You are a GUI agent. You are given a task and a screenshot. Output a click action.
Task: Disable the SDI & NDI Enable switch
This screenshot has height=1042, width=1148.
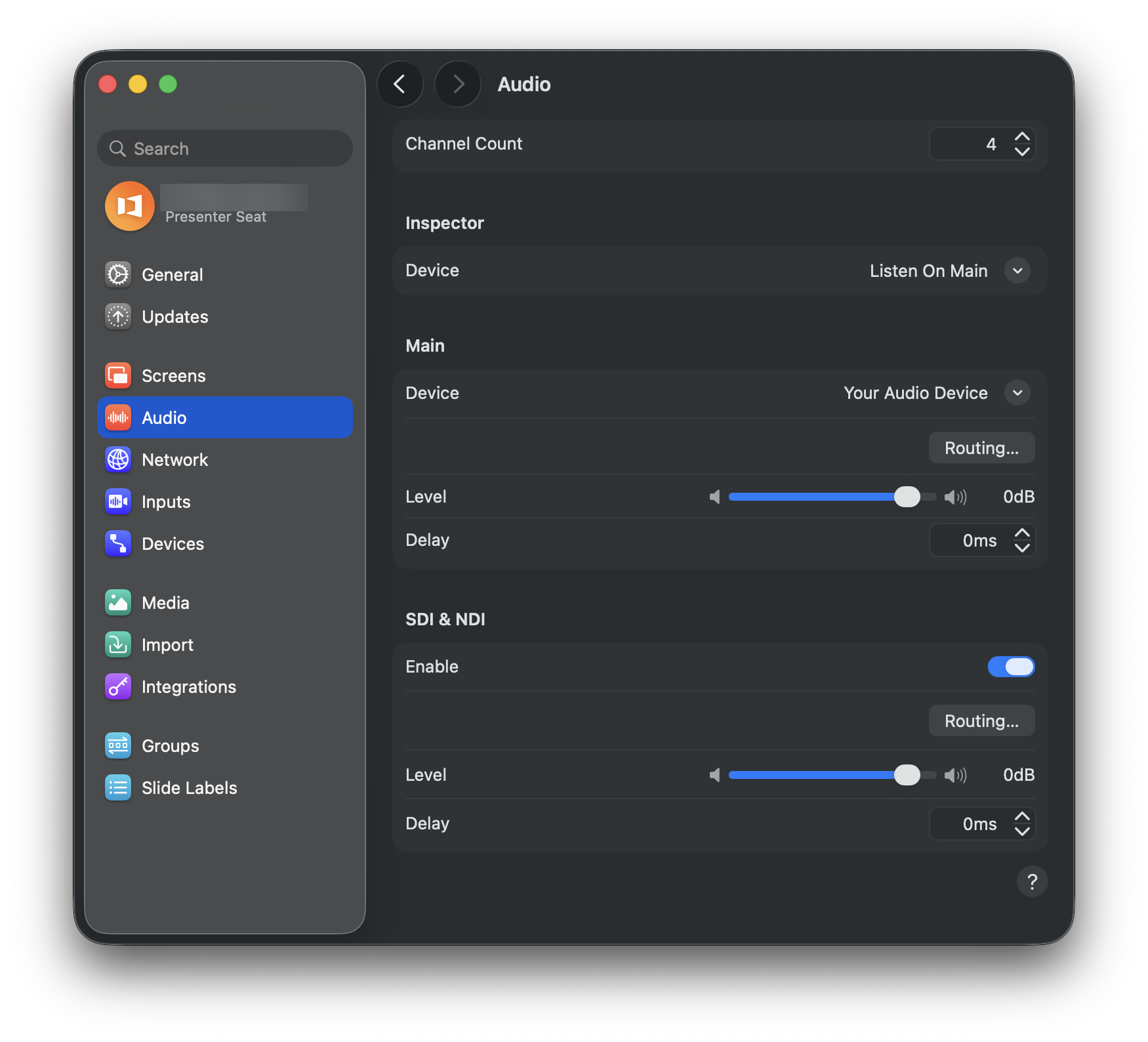coord(1011,667)
